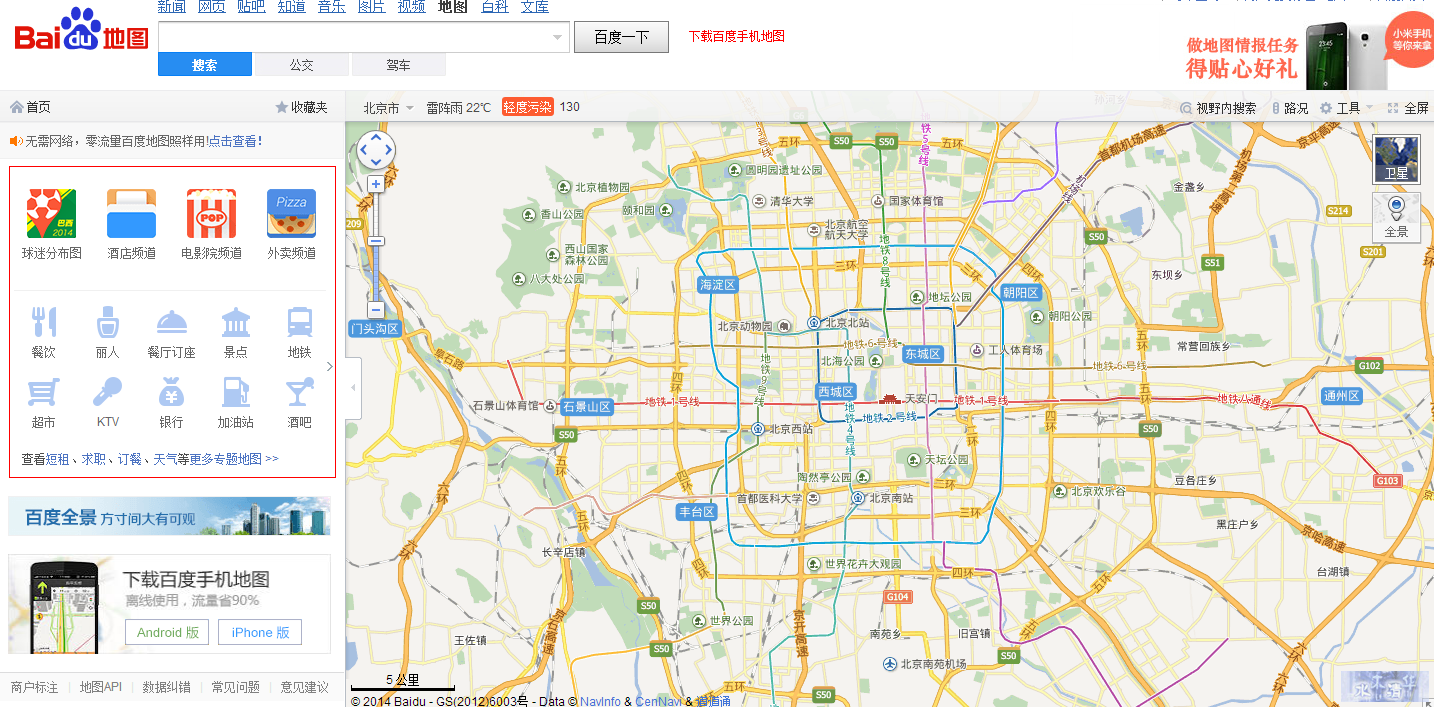Open 贴吧 in top navigation
The width and height of the screenshot is (1434, 707).
252,7
